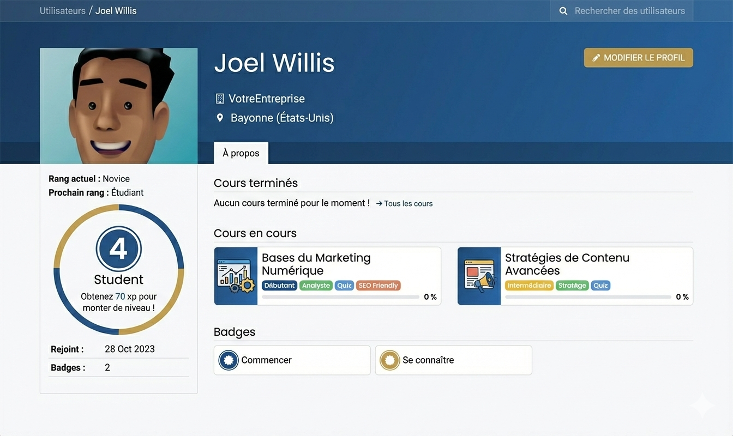Go to Utilisateurs breadcrumb
The height and width of the screenshot is (436, 733).
point(62,11)
